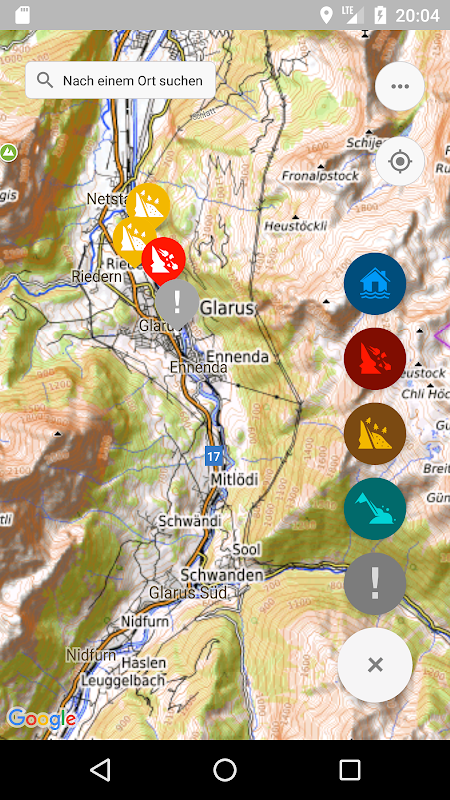Open recent apps square button

click(349, 770)
